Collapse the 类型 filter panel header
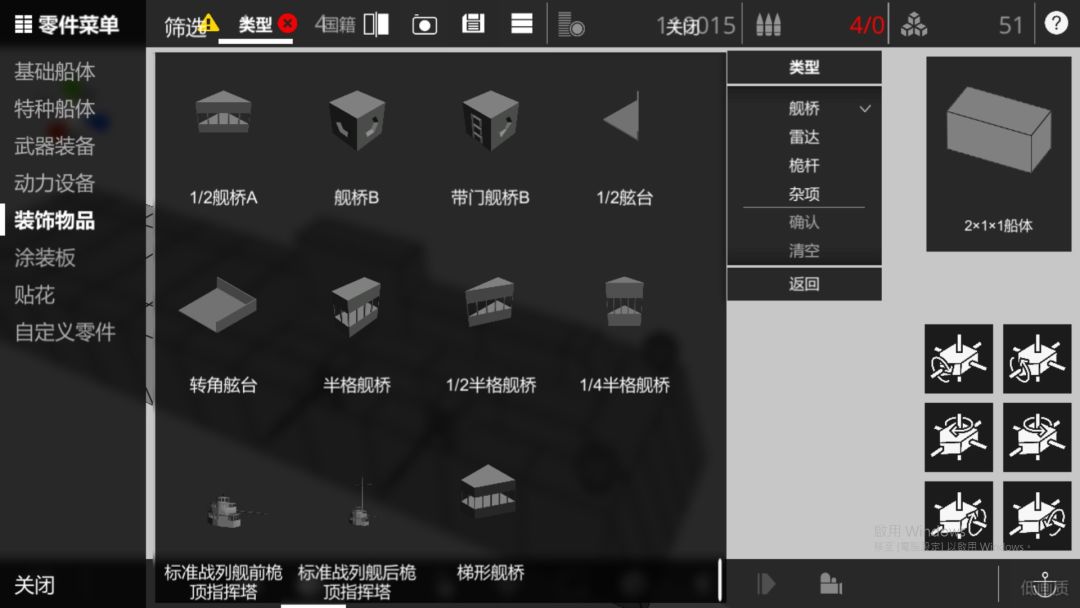 click(x=804, y=67)
